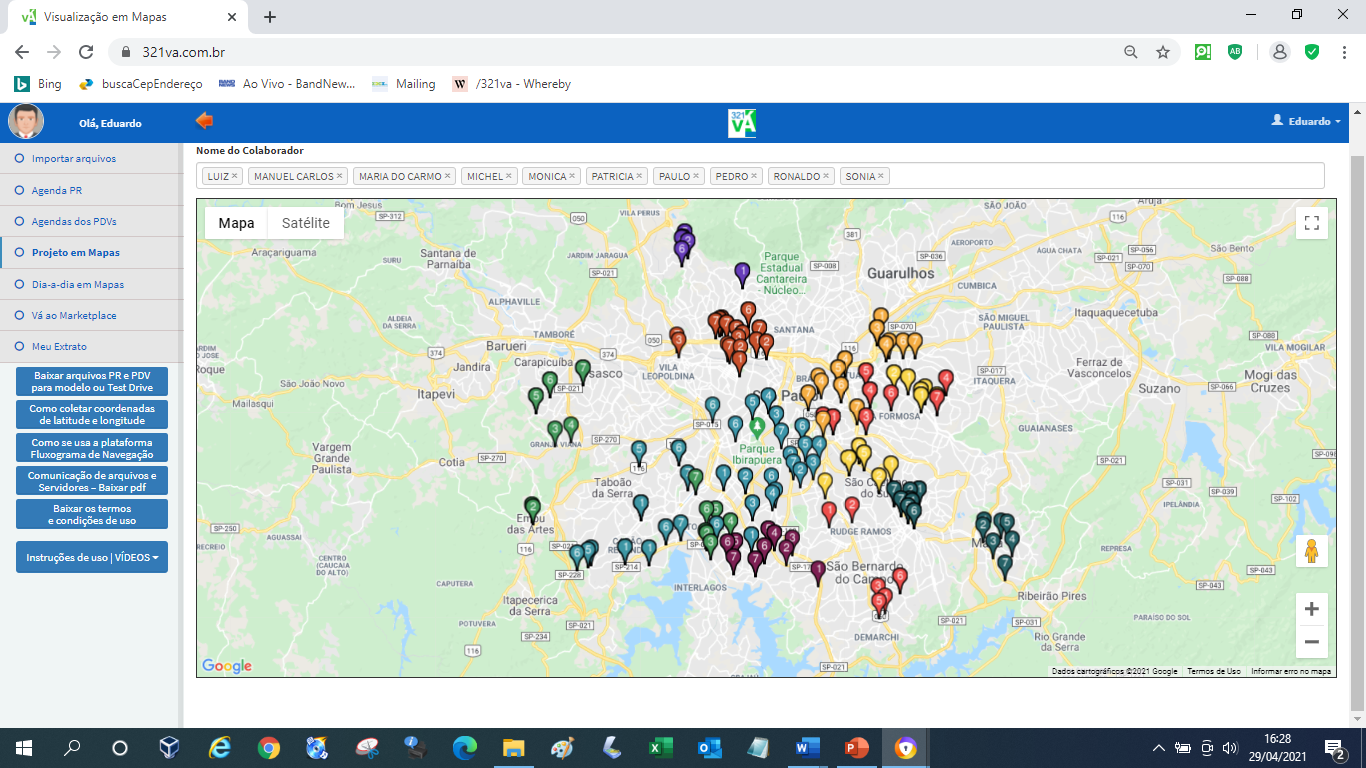The width and height of the screenshot is (1366, 768).
Task: Click the 321VA logo in header
Action: tap(742, 122)
